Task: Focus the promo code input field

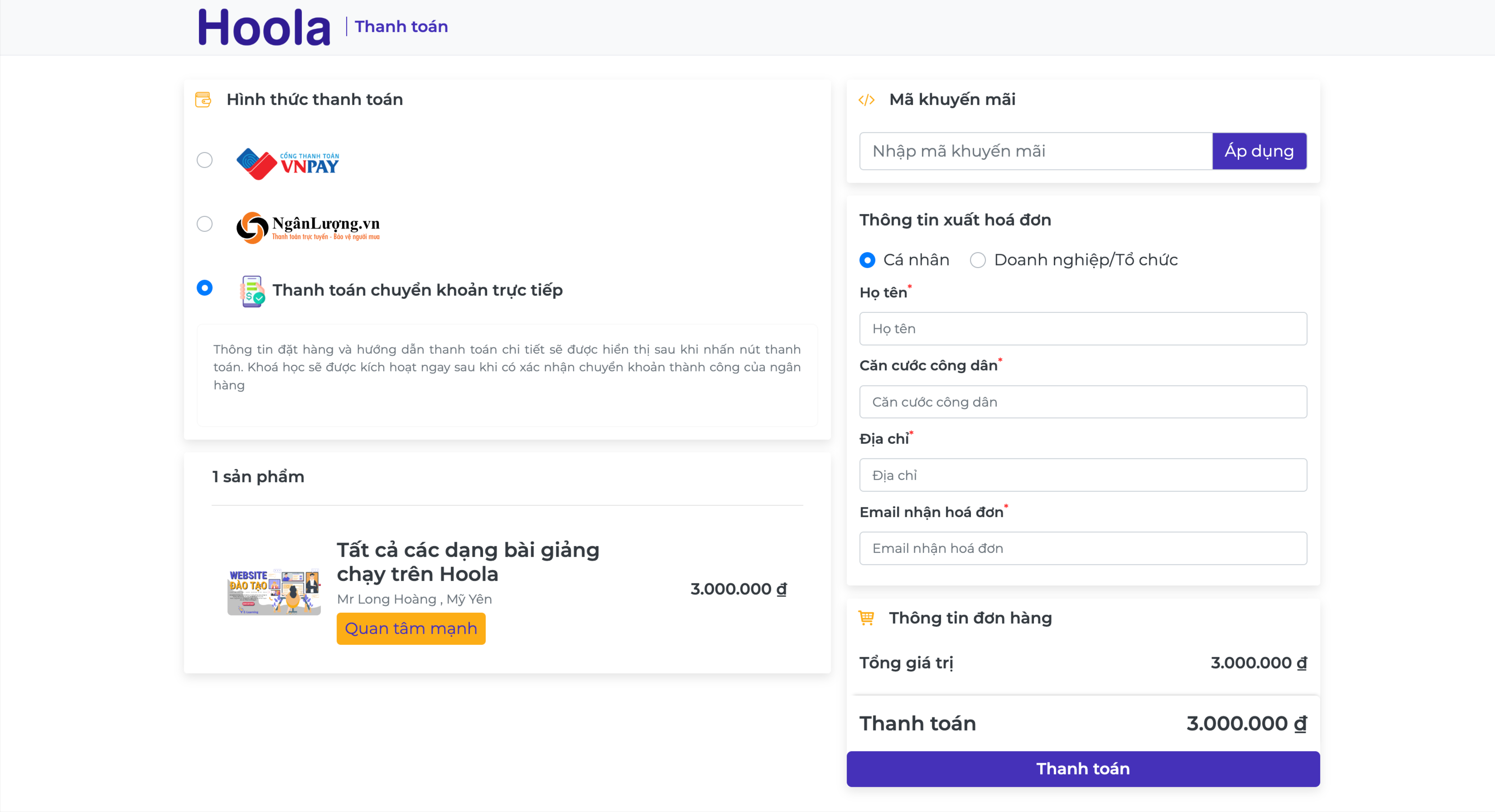Action: [x=1036, y=151]
